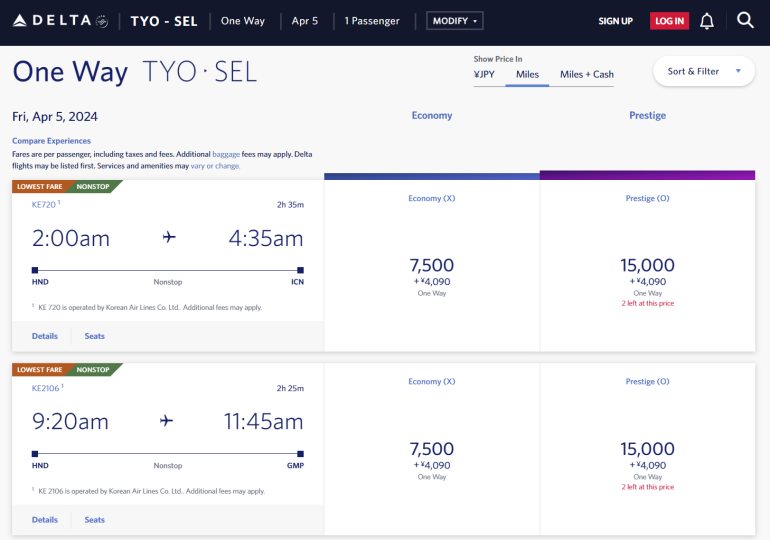Open the search magnifier icon
This screenshot has width=770, height=540.
point(745,20)
